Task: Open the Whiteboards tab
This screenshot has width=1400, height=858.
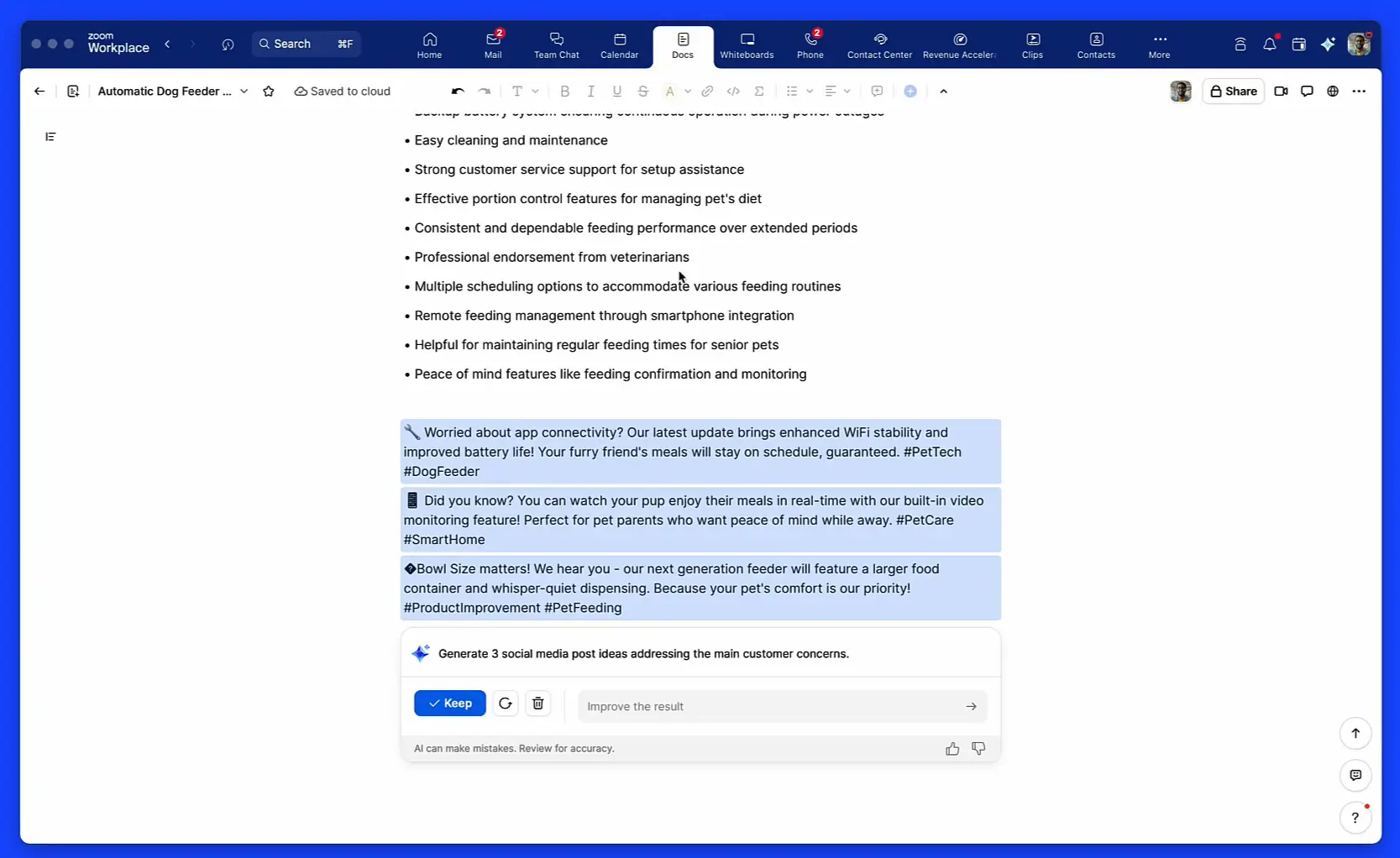Action: click(747, 45)
